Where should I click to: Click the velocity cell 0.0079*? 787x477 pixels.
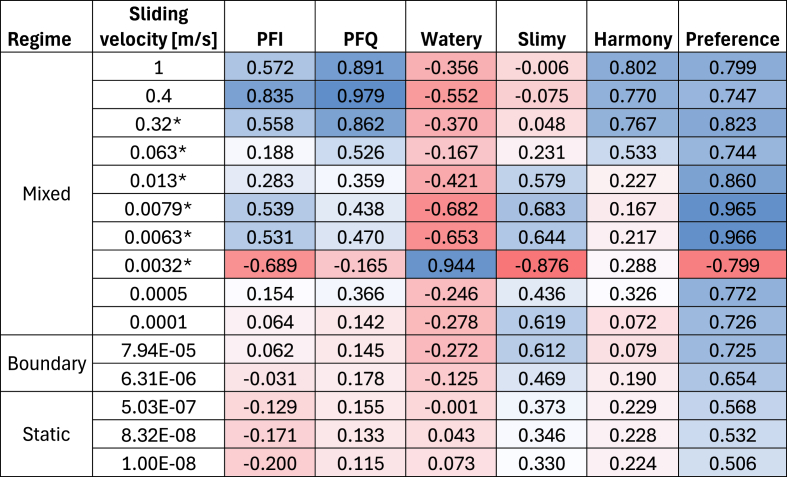point(159,208)
